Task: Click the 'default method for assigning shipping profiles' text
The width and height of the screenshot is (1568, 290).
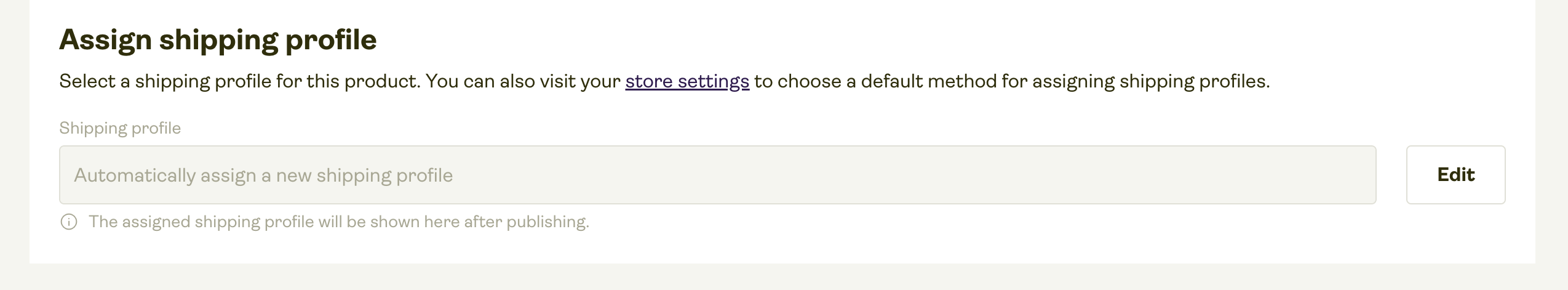Action: coord(1065,81)
